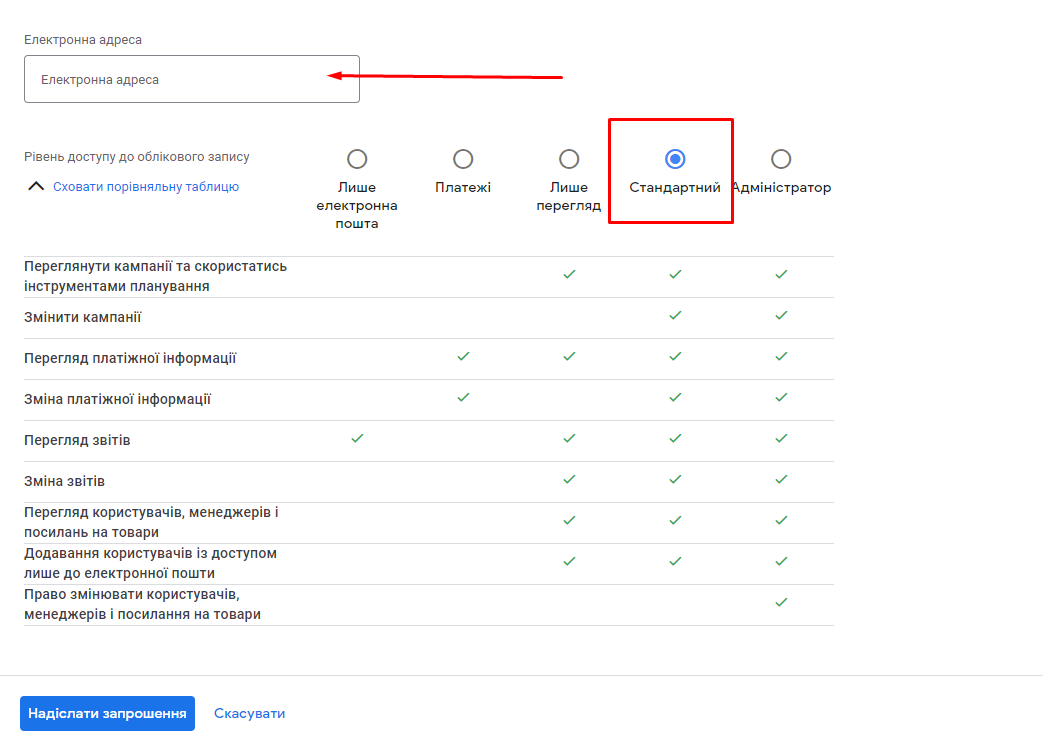Click the Змінити кампанії row title
The height and width of the screenshot is (743, 1043).
(x=83, y=317)
